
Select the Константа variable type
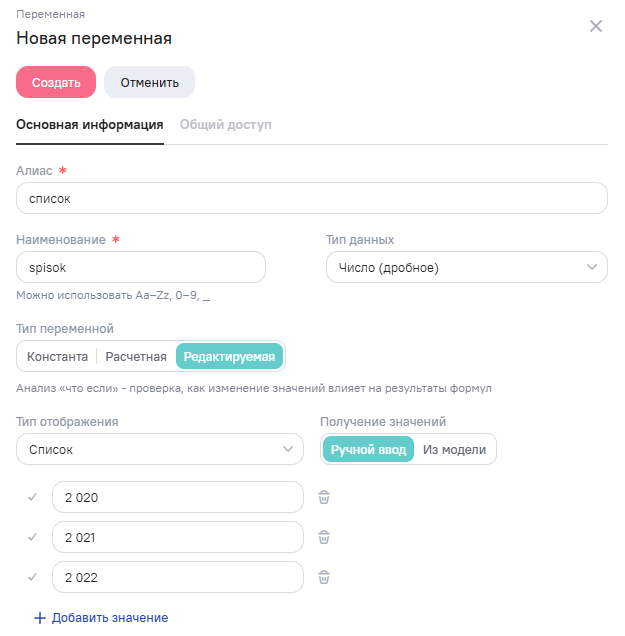click(56, 356)
